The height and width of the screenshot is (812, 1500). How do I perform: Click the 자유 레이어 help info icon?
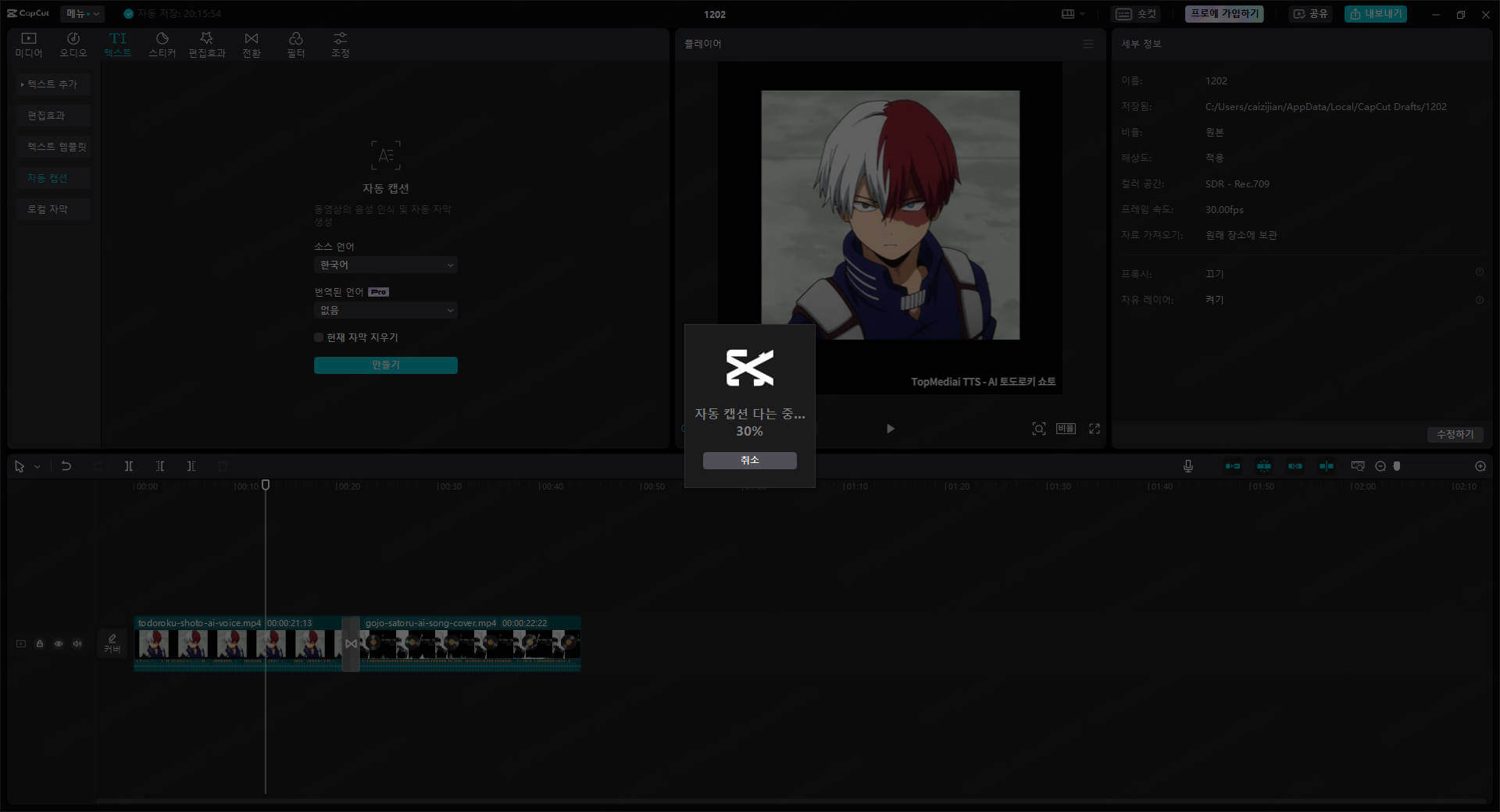click(1480, 300)
